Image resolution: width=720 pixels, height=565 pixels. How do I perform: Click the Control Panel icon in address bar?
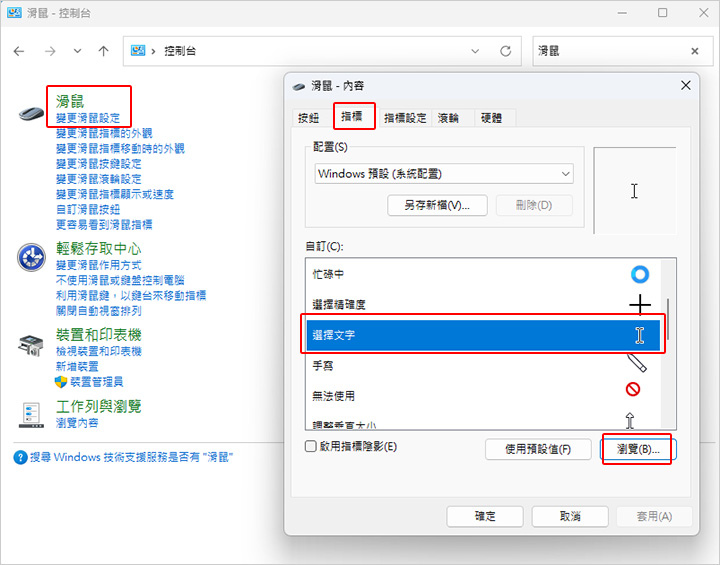(138, 51)
